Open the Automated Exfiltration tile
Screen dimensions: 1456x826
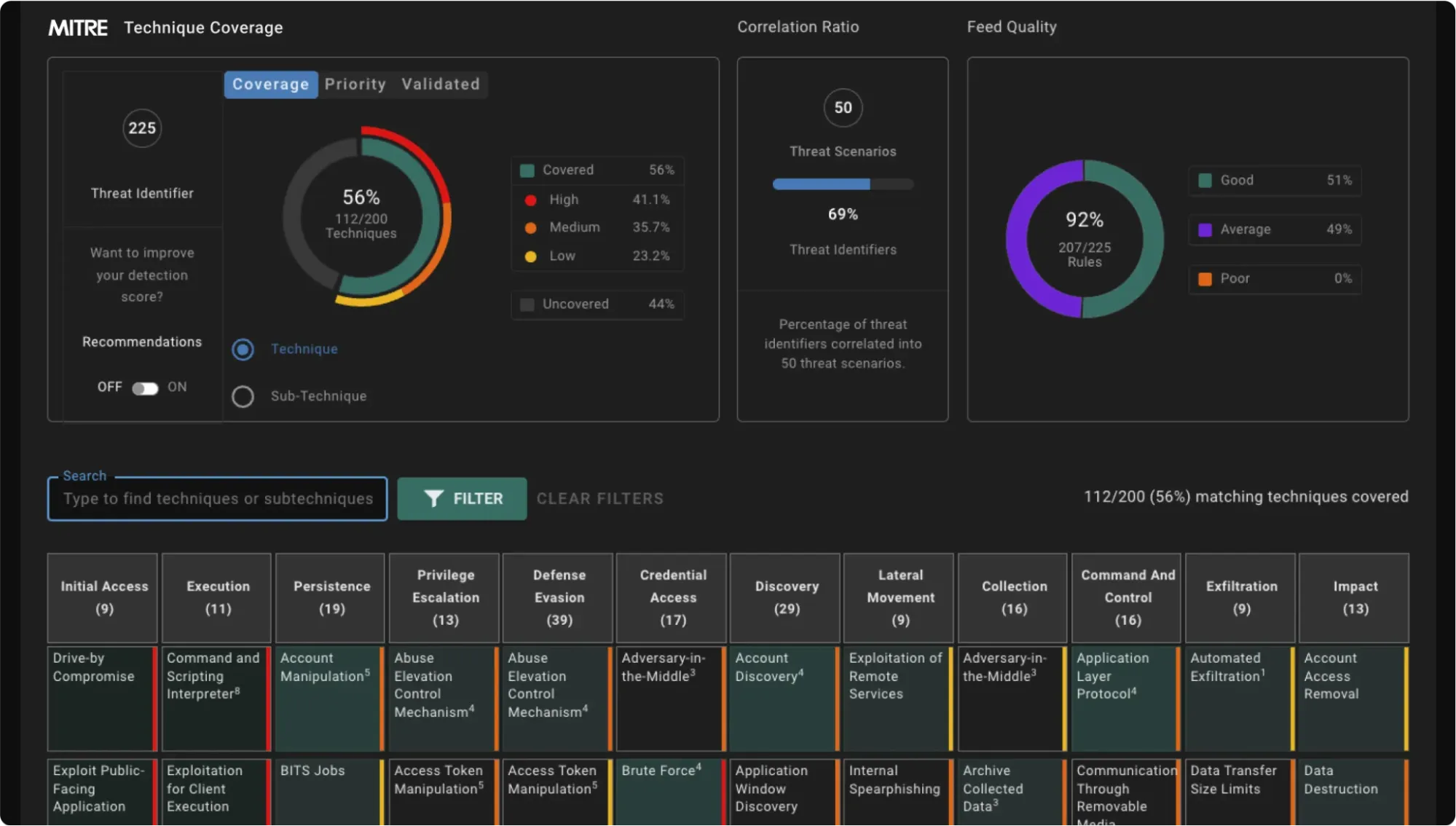[1240, 699]
